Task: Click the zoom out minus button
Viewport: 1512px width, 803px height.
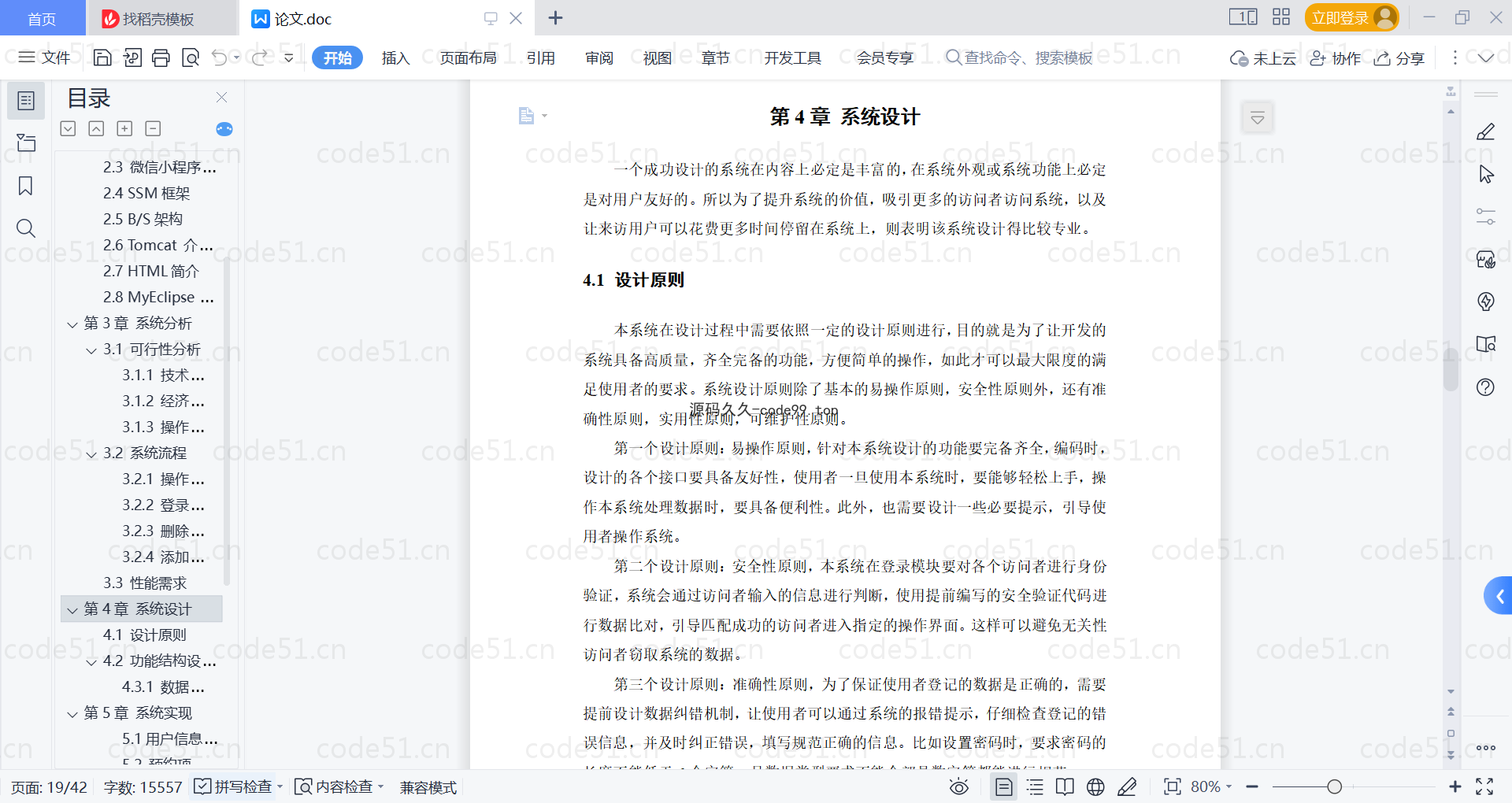Action: point(1252,786)
